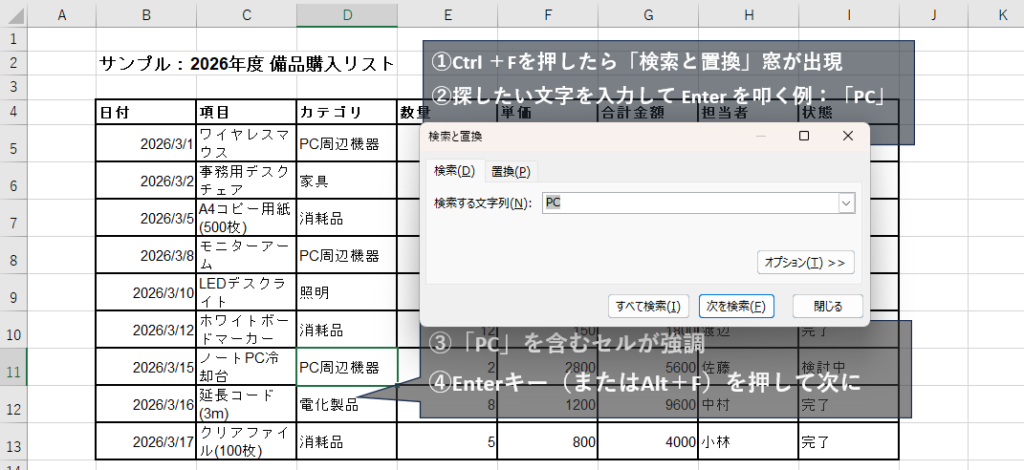Expand search options with オプション button

[x=804, y=262]
